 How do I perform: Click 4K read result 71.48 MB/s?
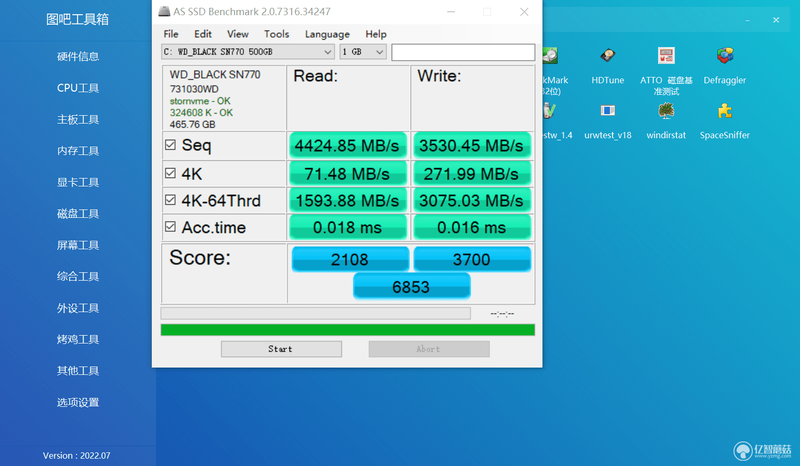(347, 174)
